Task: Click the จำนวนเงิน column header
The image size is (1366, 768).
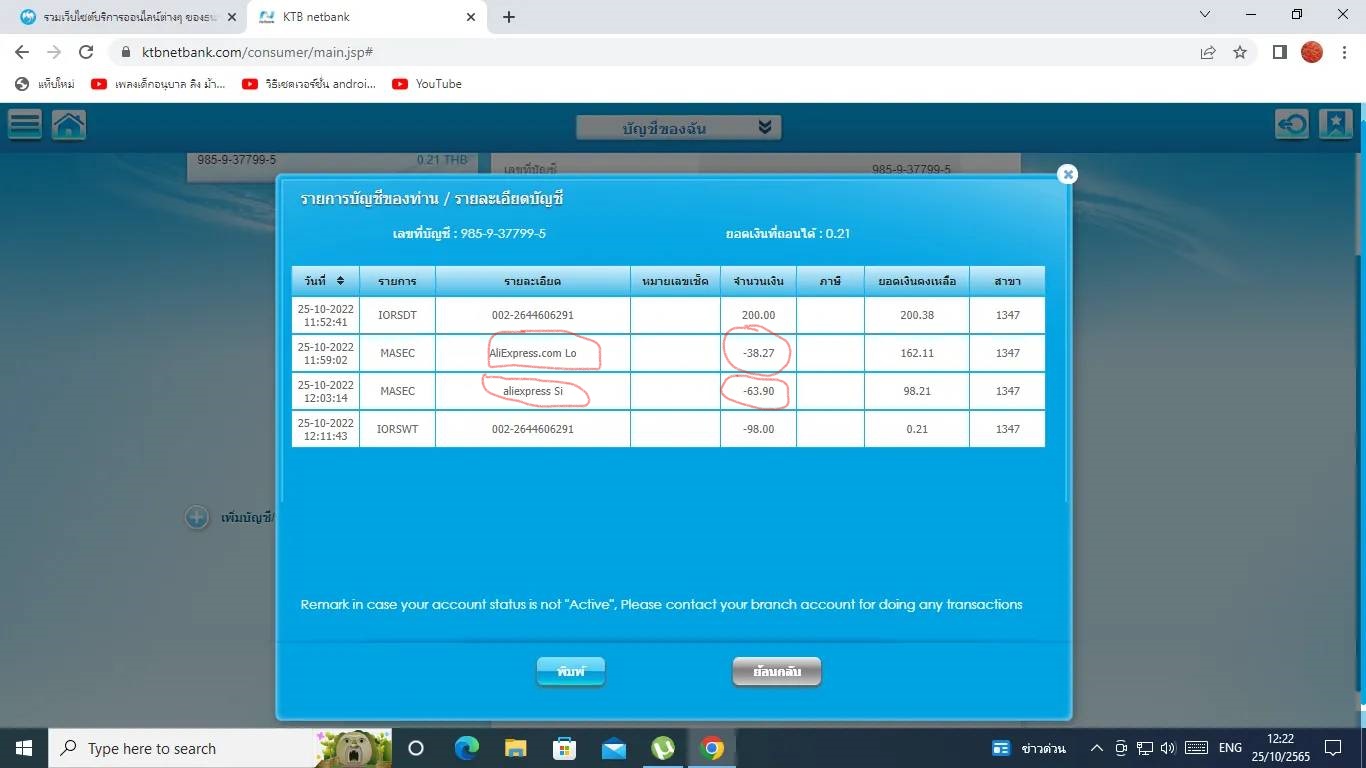Action: pos(759,281)
